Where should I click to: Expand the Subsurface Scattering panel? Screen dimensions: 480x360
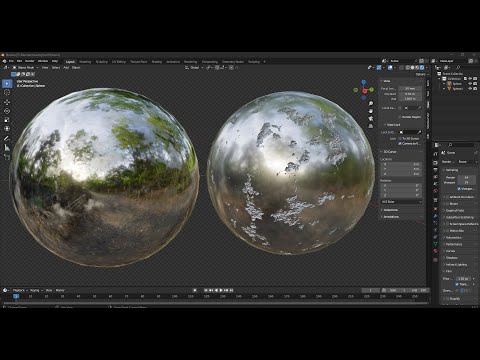(459, 217)
